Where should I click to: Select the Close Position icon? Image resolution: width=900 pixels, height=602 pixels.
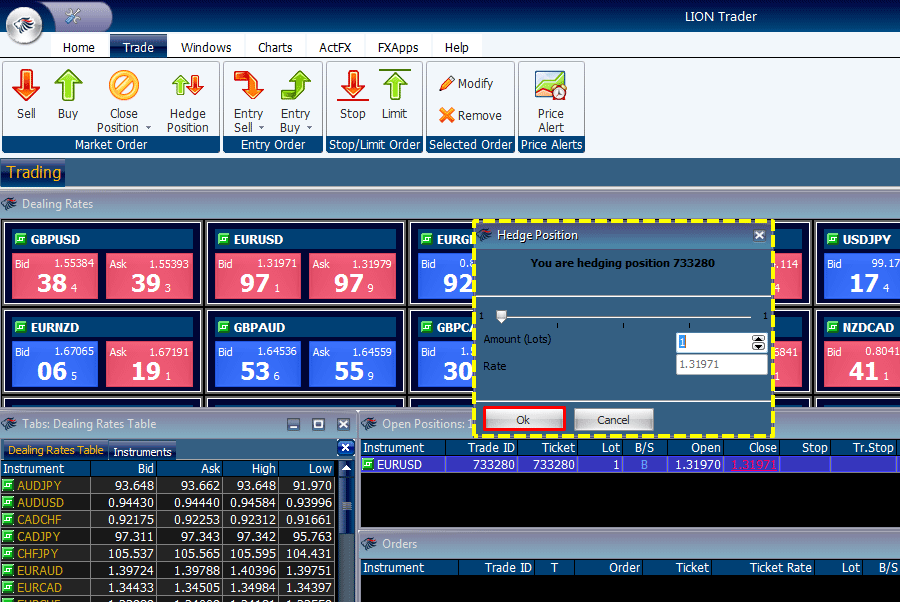tap(123, 86)
